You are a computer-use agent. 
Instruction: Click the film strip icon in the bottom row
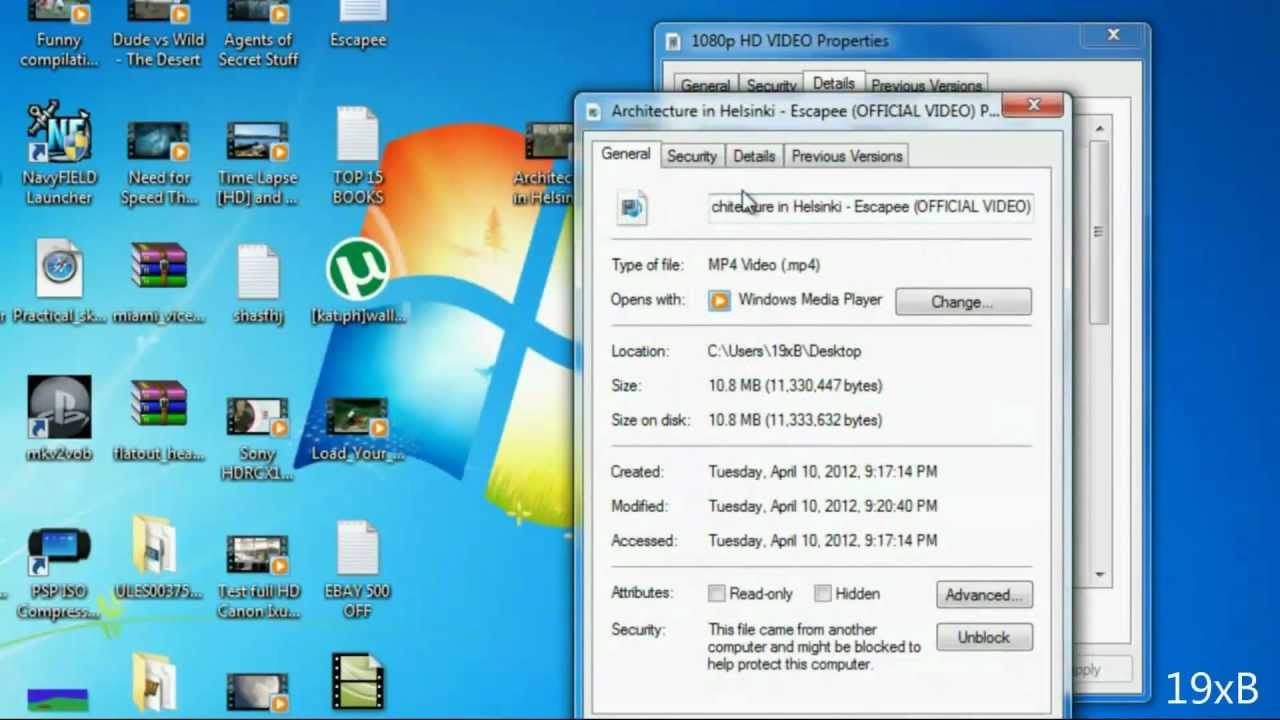357,681
